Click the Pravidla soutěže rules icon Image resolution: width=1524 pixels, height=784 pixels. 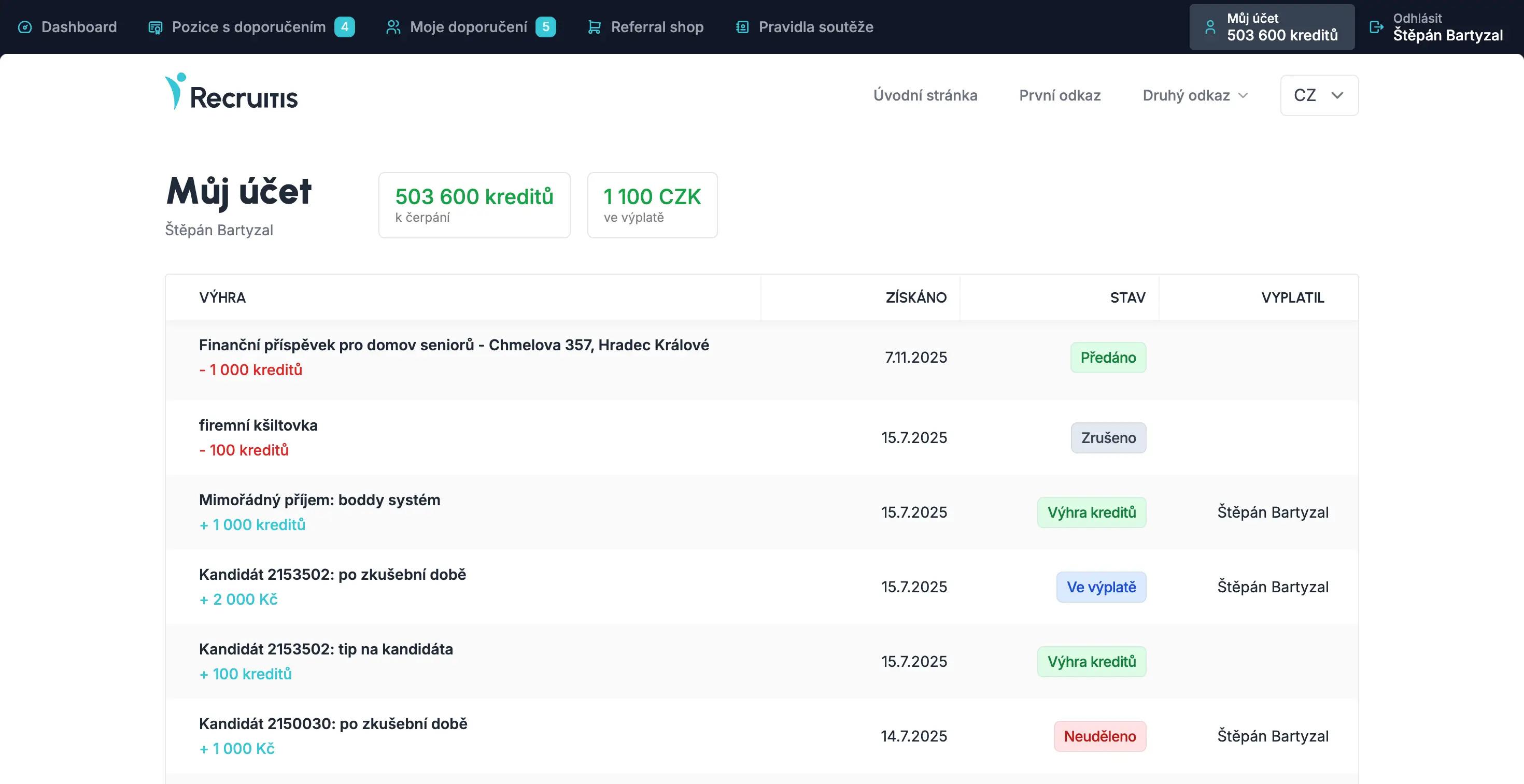(741, 26)
